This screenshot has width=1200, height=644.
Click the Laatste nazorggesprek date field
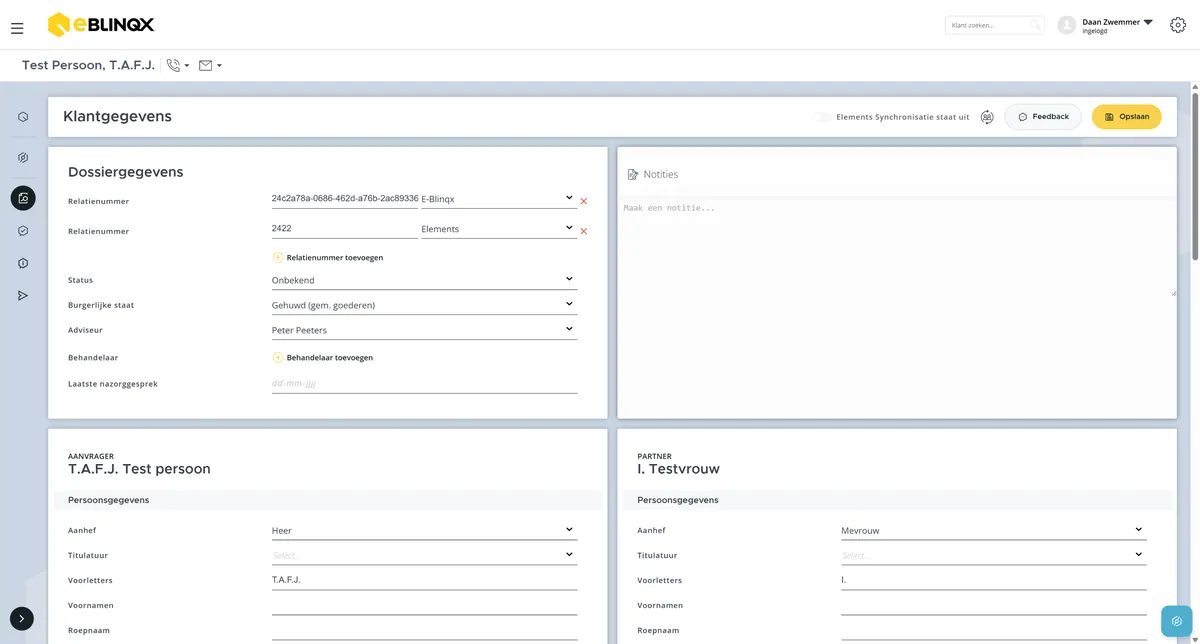coord(424,383)
